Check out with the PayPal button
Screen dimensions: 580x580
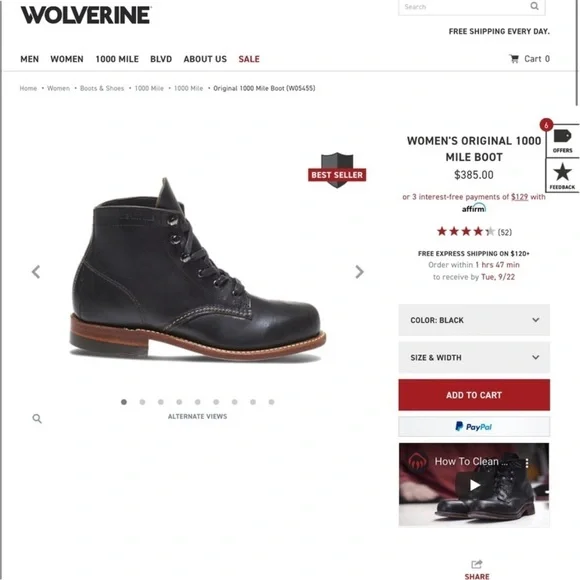pyautogui.click(x=474, y=427)
